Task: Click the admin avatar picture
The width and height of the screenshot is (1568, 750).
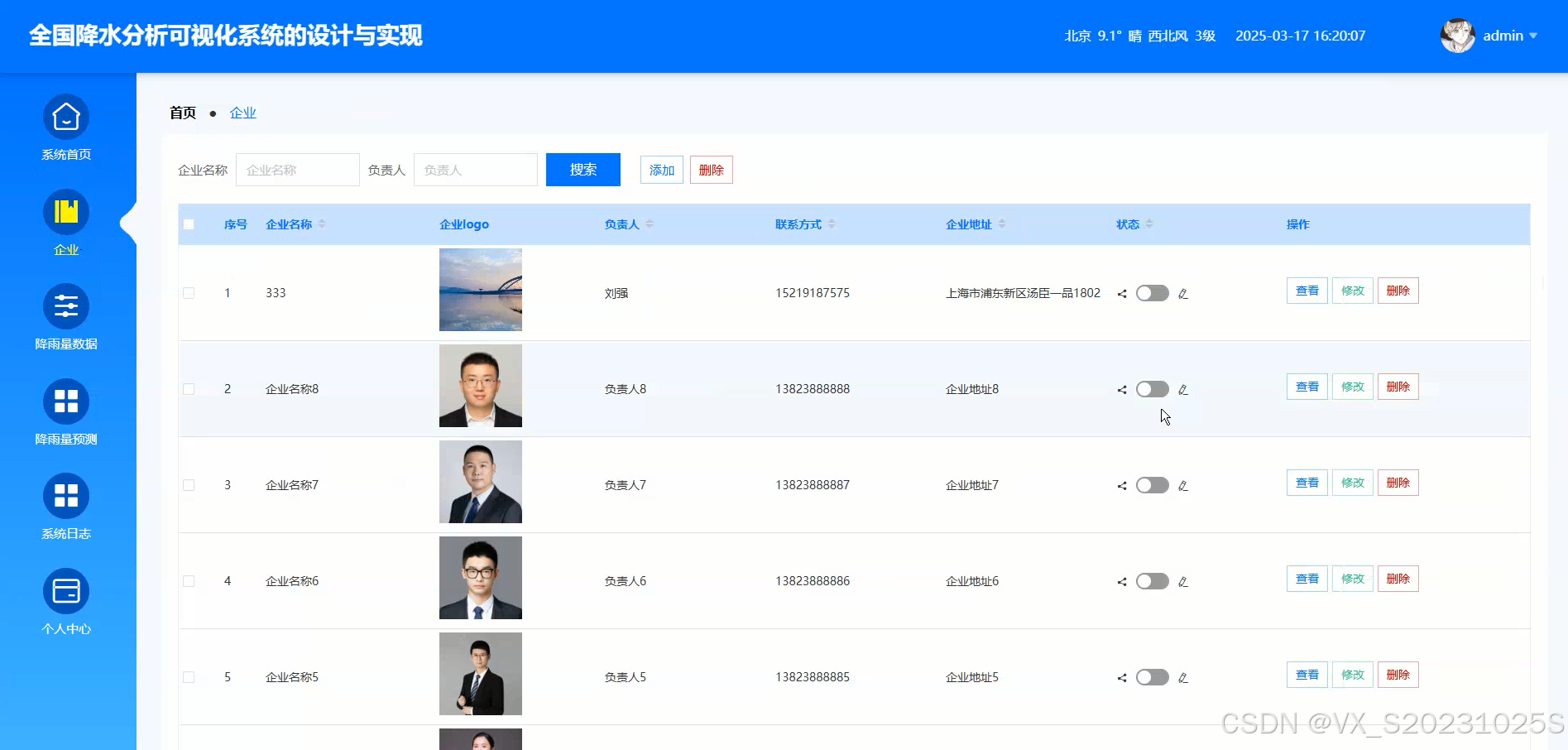Action: point(1457,36)
